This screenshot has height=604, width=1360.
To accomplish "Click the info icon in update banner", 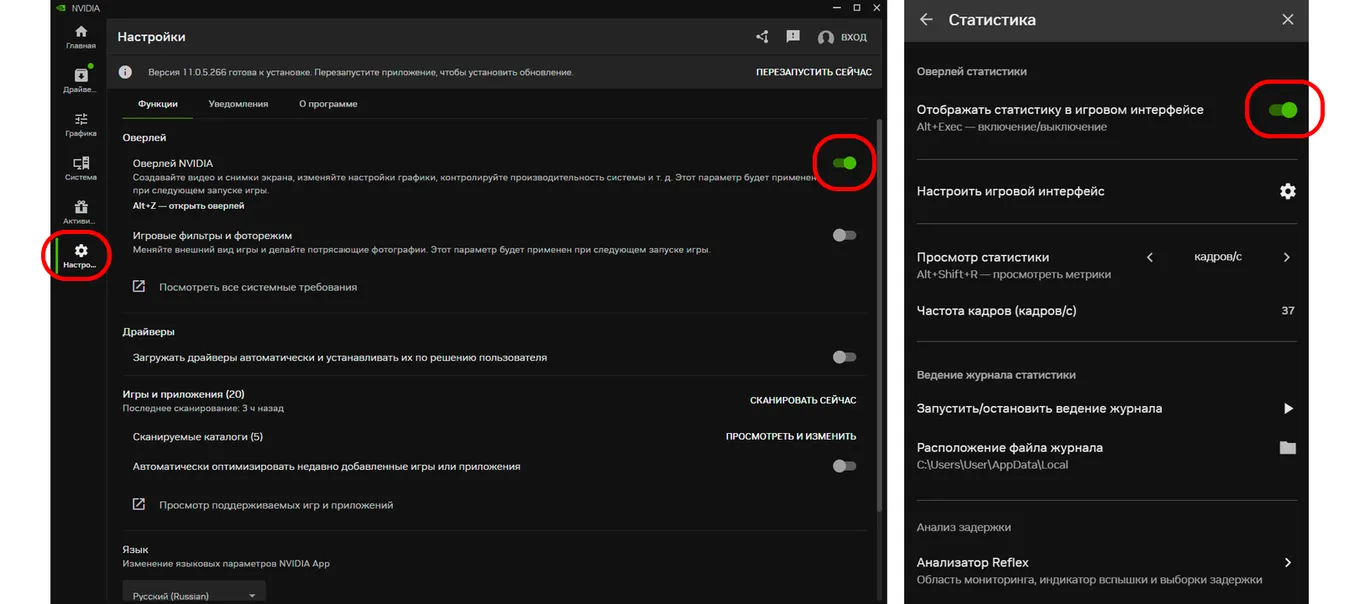I will pos(126,72).
